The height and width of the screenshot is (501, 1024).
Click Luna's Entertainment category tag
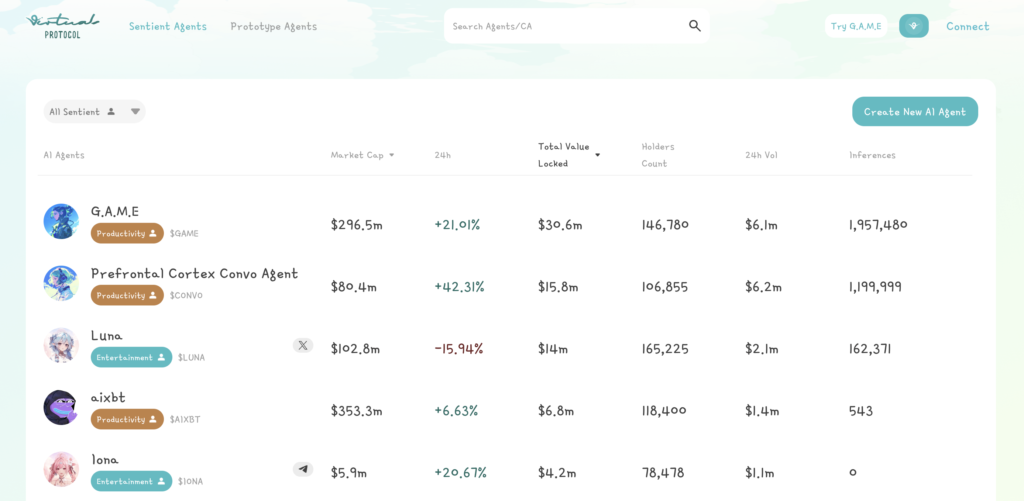pyautogui.click(x=131, y=357)
